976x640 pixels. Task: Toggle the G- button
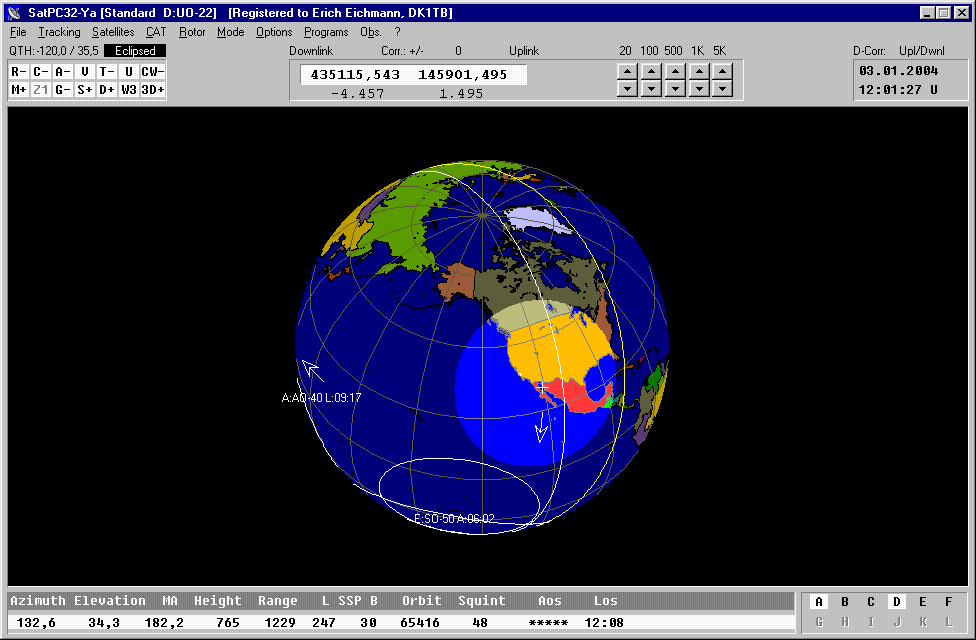coord(62,89)
